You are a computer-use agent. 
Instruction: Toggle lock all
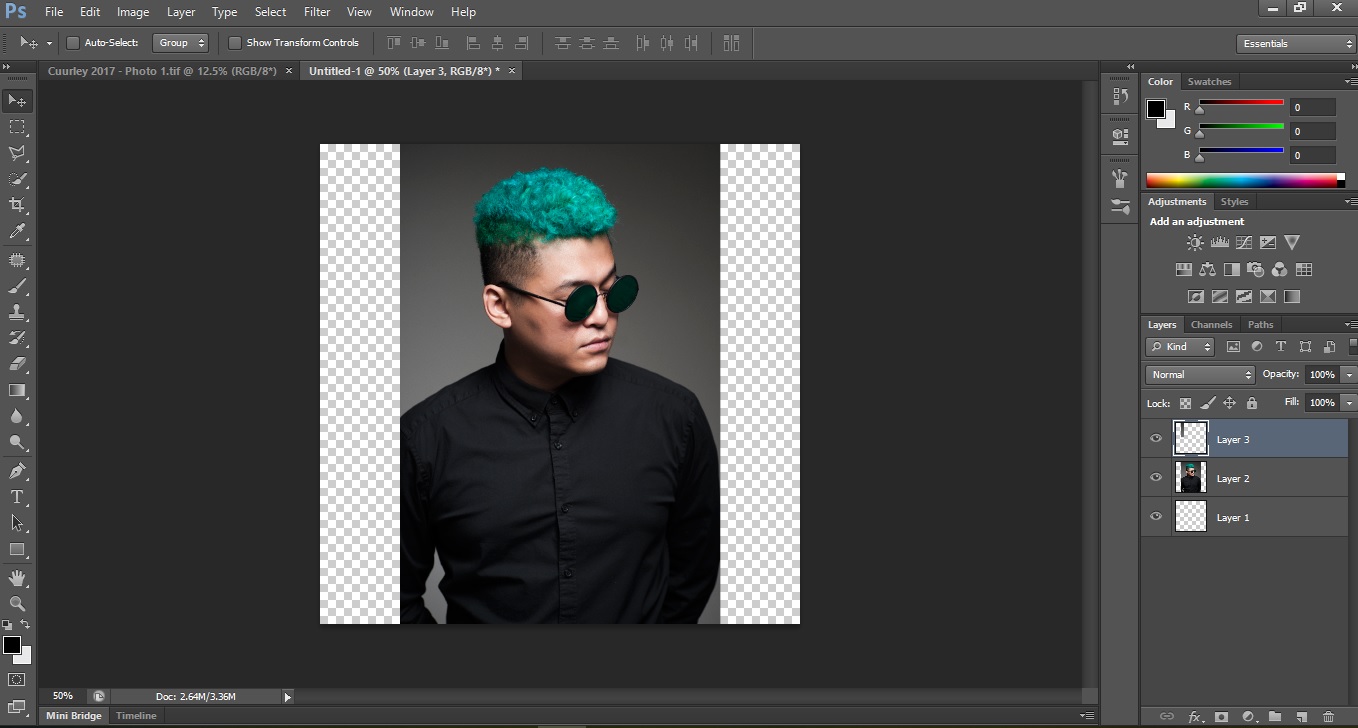[x=1252, y=403]
